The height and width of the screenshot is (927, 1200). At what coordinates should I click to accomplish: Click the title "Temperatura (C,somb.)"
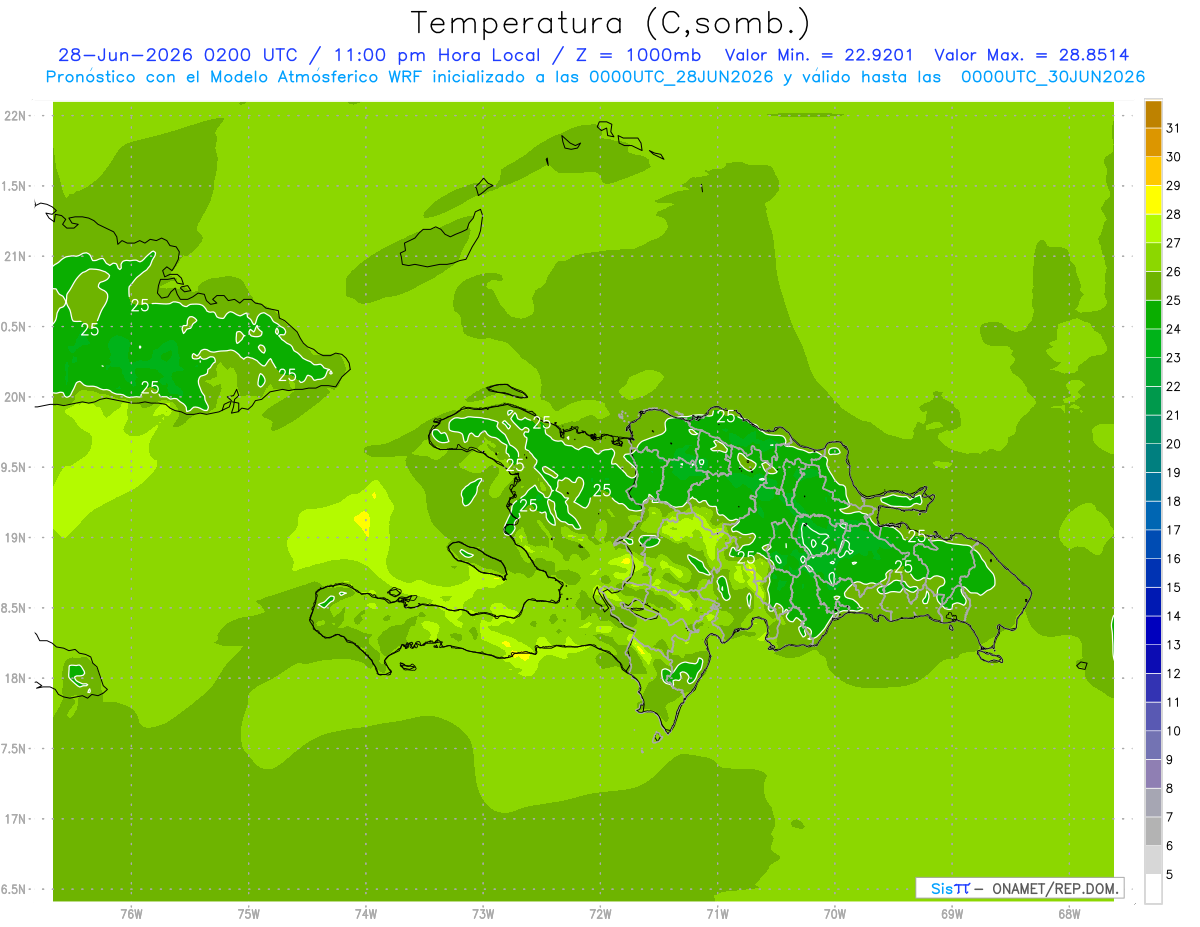610,23
